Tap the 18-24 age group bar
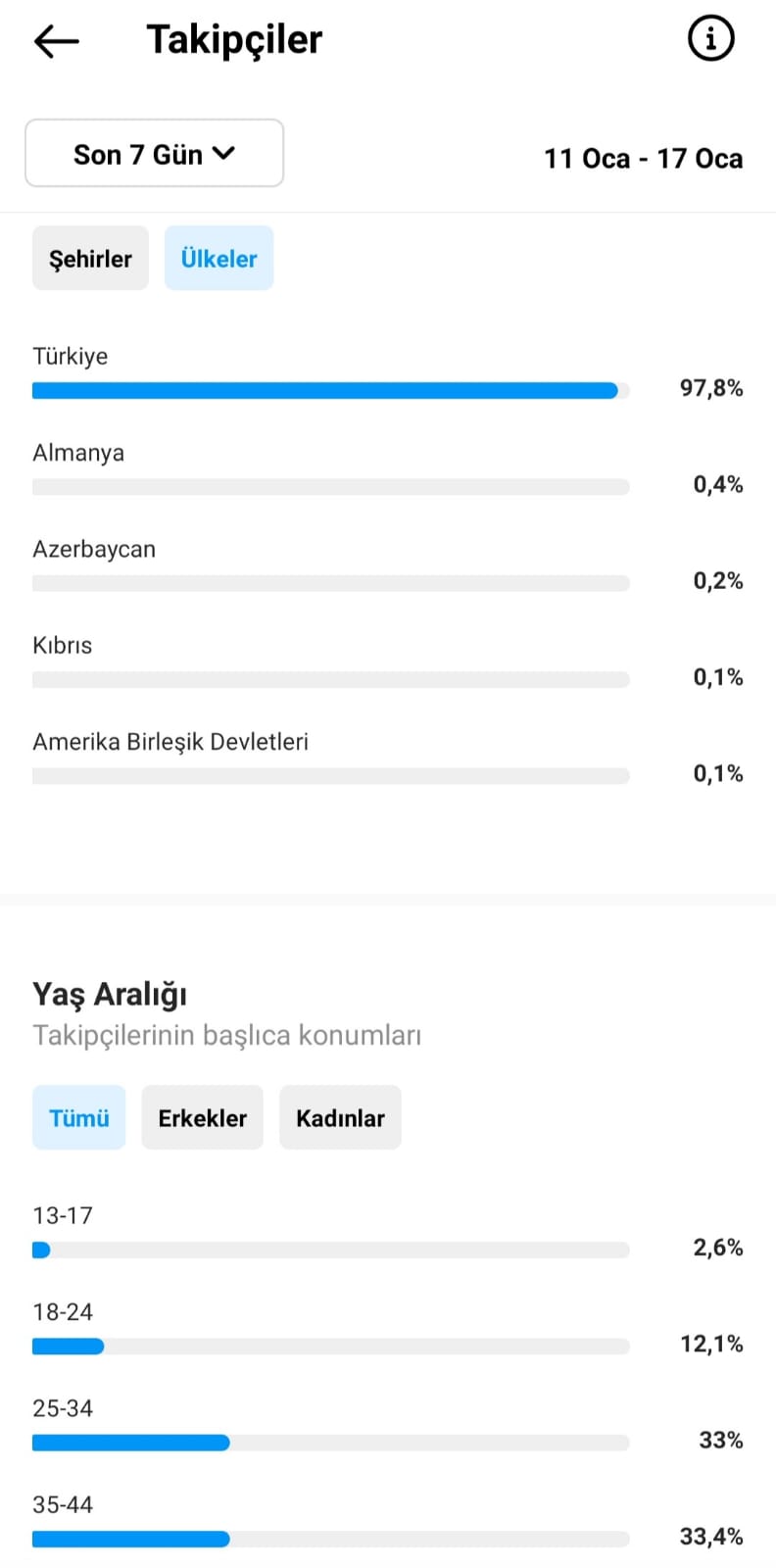The height and width of the screenshot is (1568, 776). tap(330, 1347)
